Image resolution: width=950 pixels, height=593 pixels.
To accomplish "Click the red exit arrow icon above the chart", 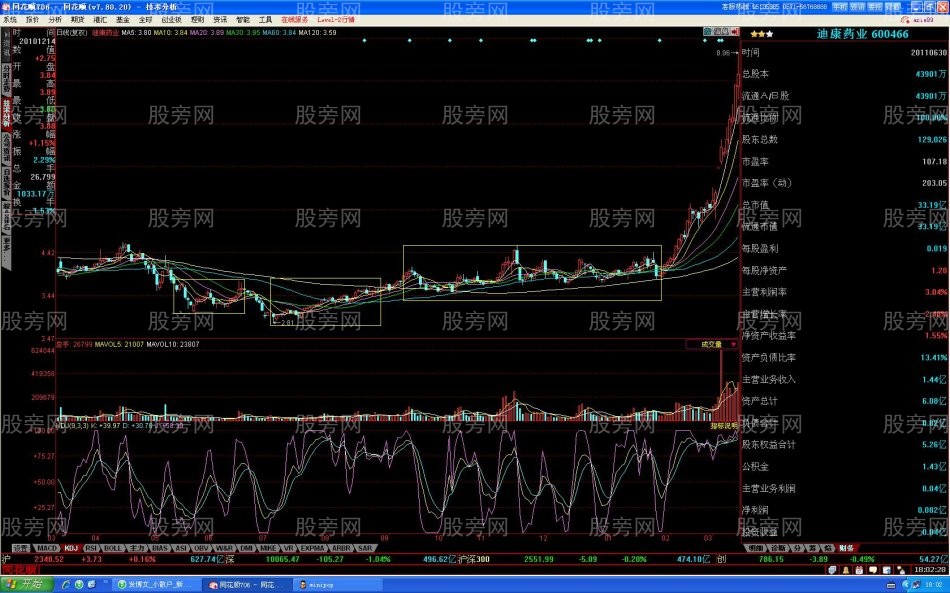I will [x=734, y=31].
